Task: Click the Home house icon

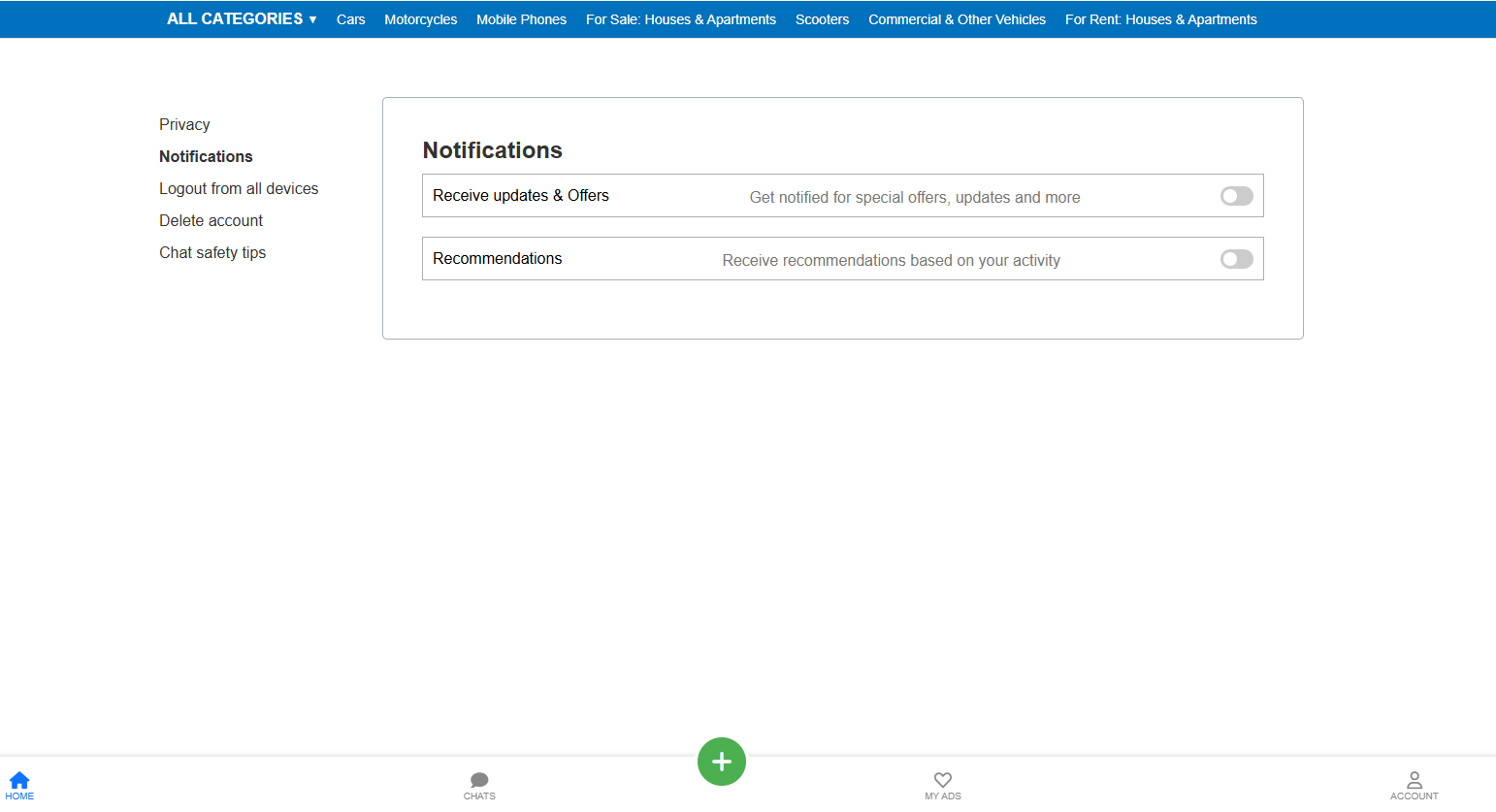Action: coord(19,780)
